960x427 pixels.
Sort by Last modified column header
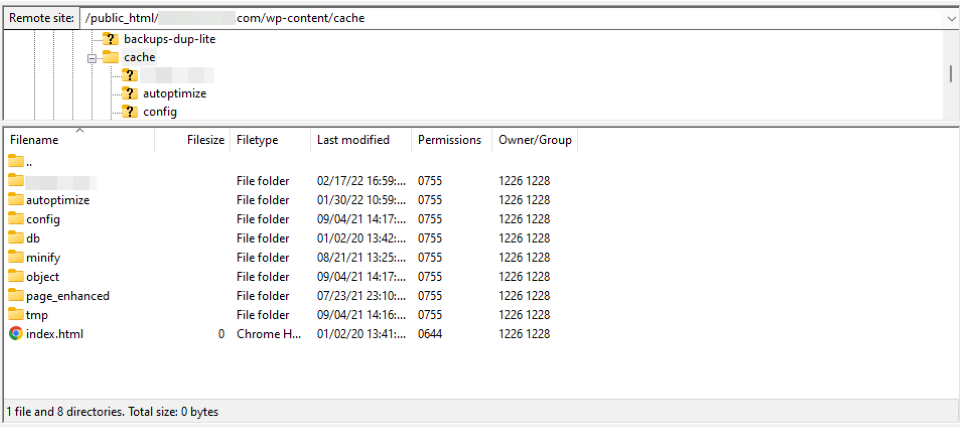click(x=353, y=141)
